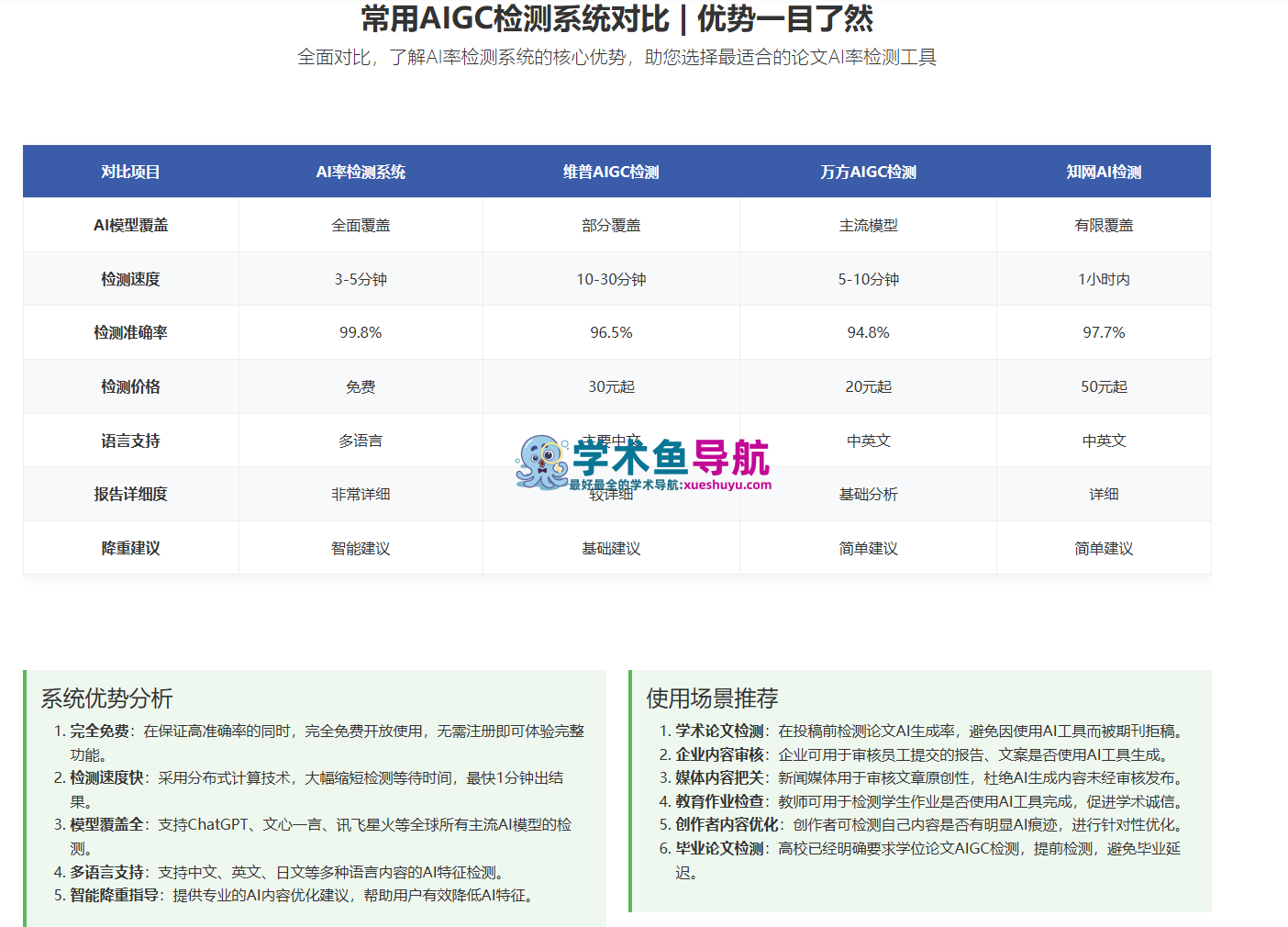Click the 学术鱼导航 watermark title
The width and height of the screenshot is (1288, 927).
671,457
